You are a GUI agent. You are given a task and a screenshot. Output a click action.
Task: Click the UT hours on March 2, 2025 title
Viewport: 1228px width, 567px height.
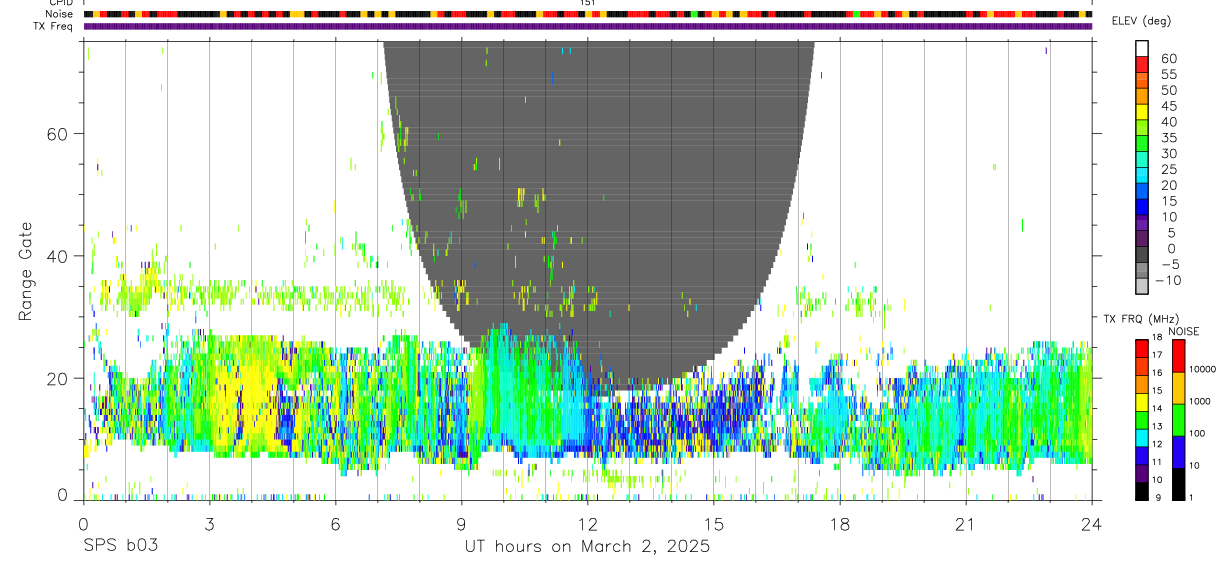587,547
